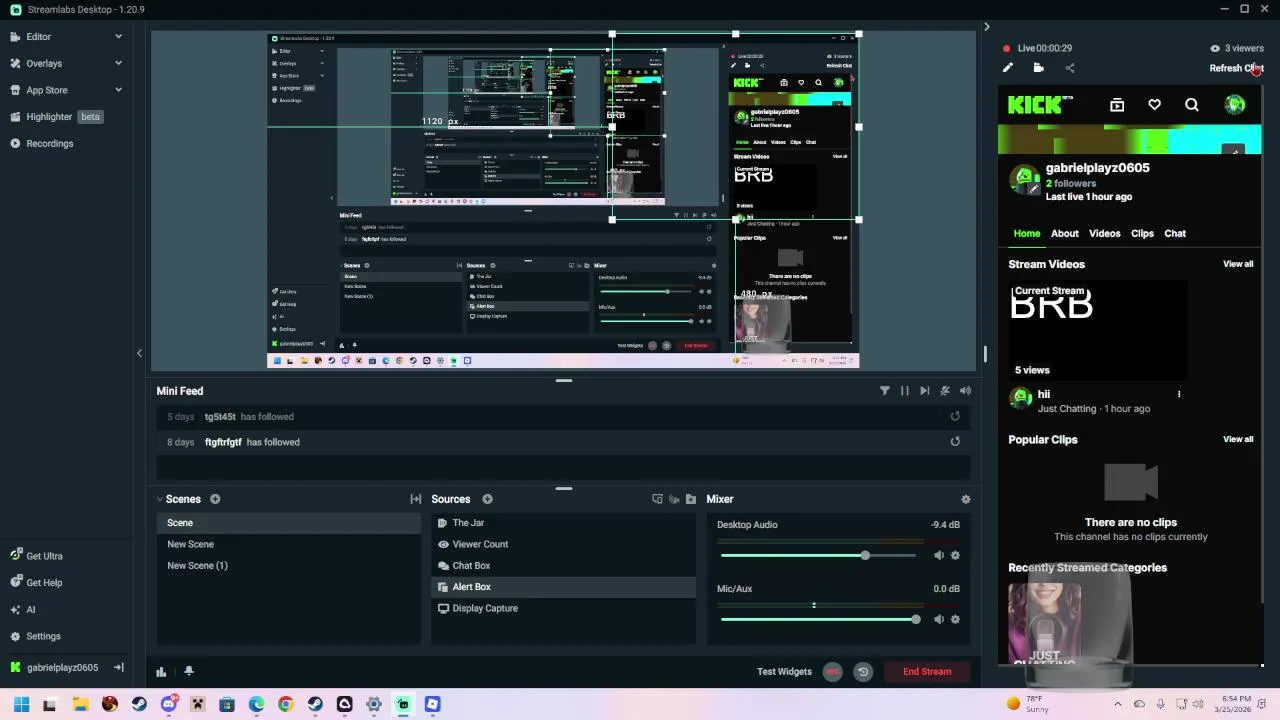The height and width of the screenshot is (720, 1280).
Task: Select the Viewer Count source
Action: (x=564, y=544)
